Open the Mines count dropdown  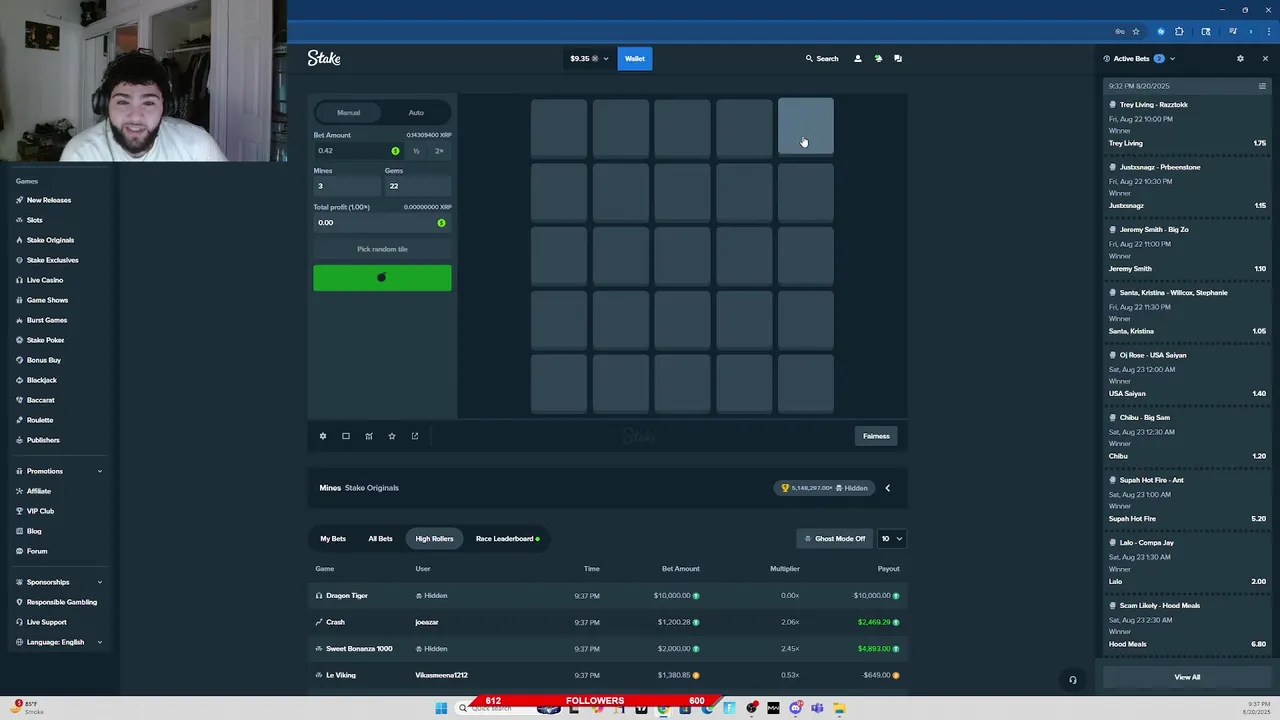coord(347,186)
